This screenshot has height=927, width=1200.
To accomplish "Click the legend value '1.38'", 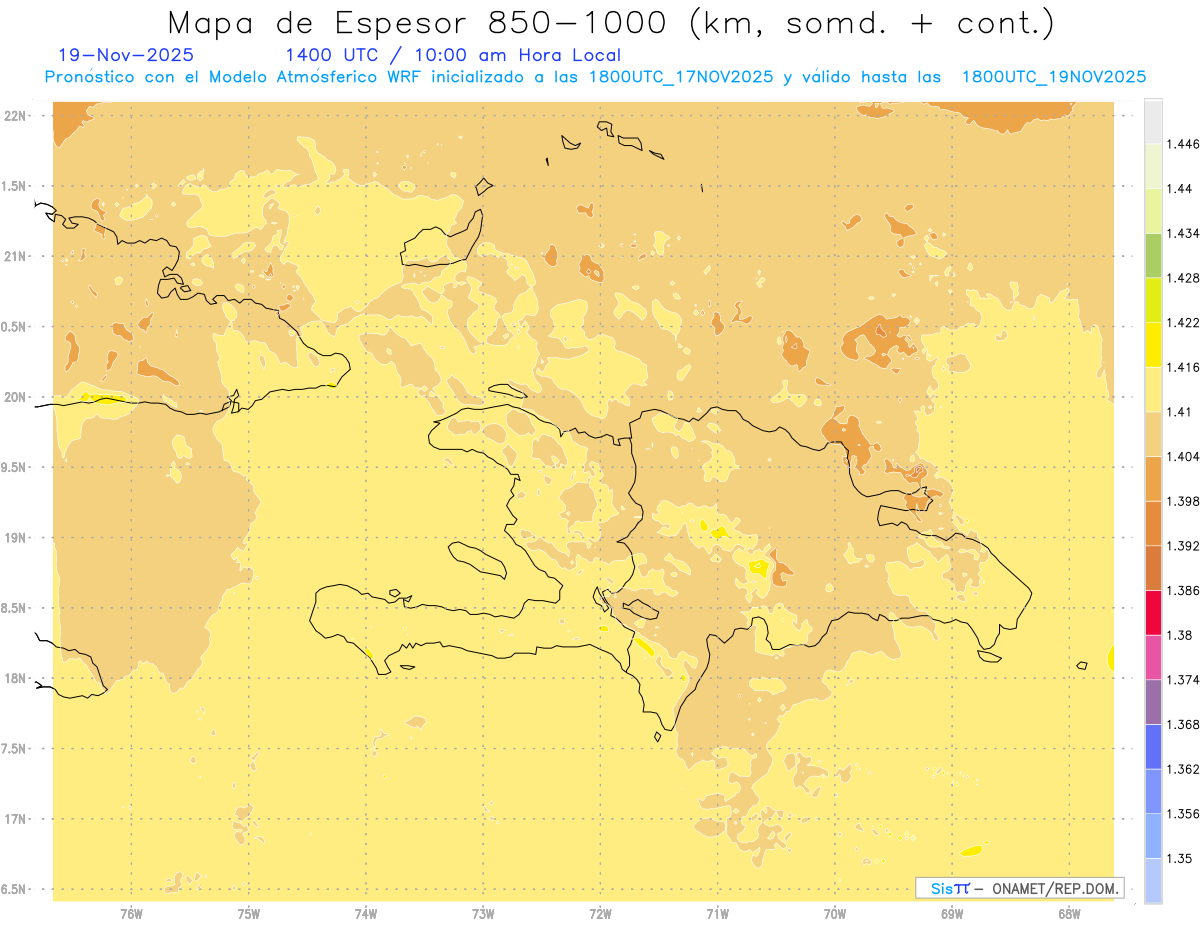I will [1180, 635].
